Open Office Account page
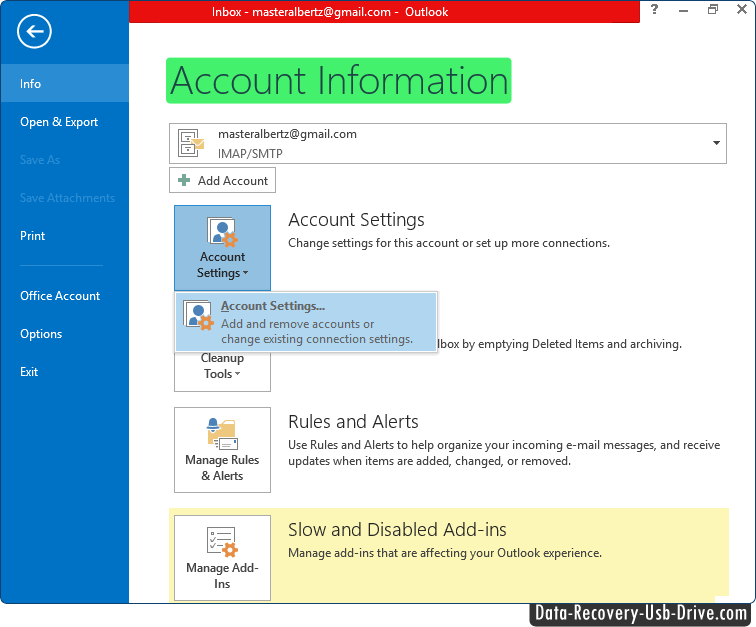Screen dimensions: 756x627 click(65, 296)
